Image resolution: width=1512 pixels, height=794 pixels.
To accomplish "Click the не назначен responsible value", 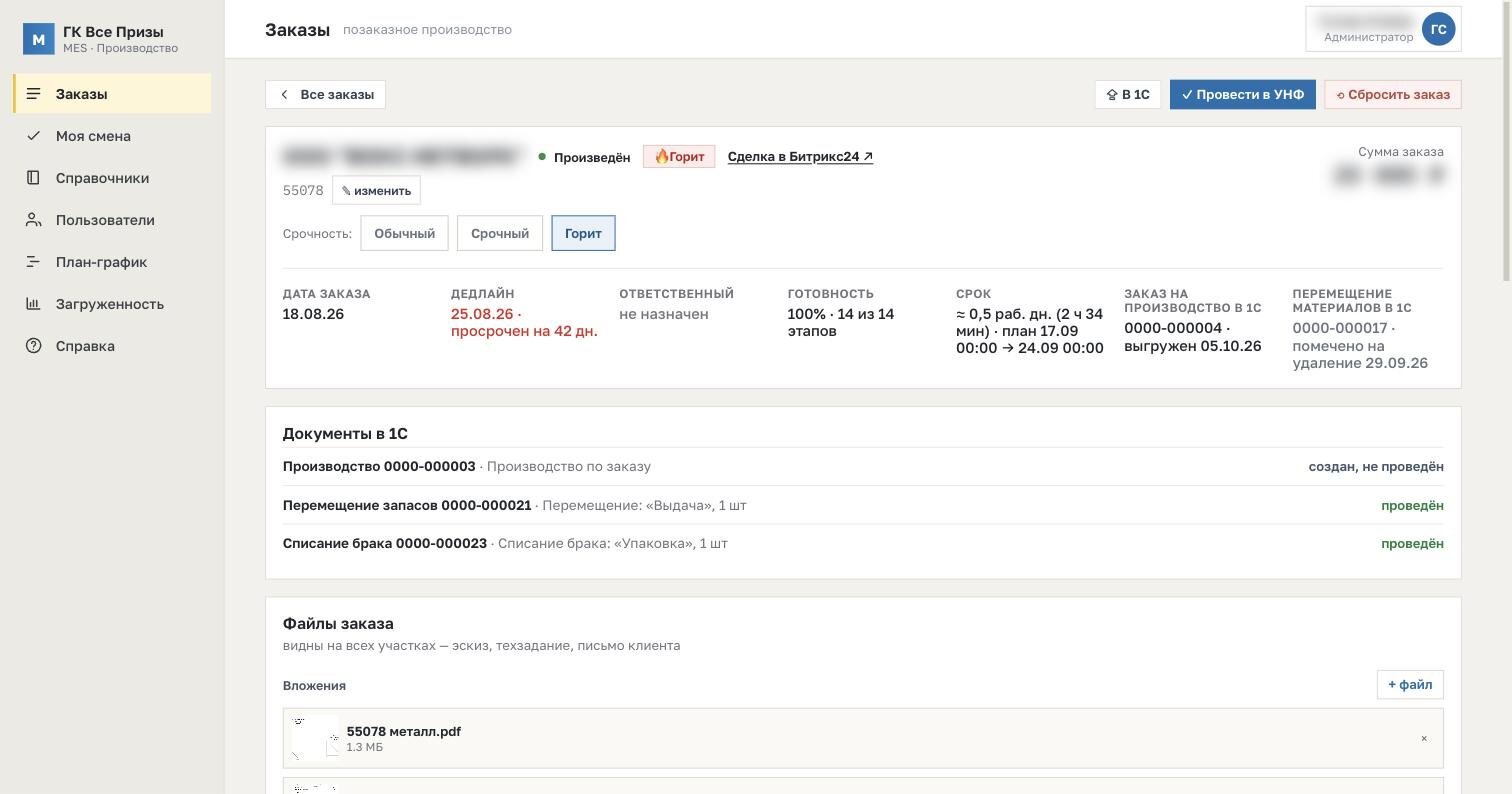I will point(664,314).
